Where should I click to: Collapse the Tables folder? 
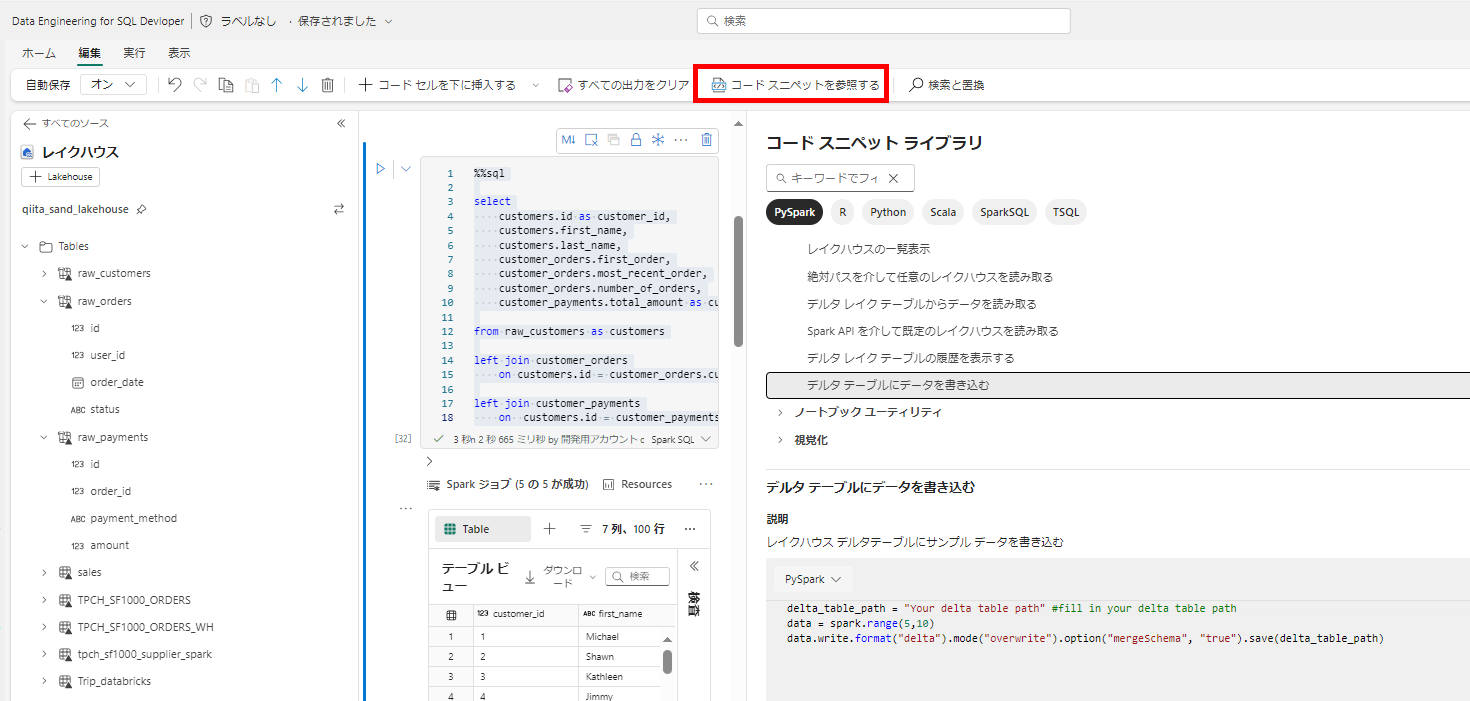tap(25, 246)
